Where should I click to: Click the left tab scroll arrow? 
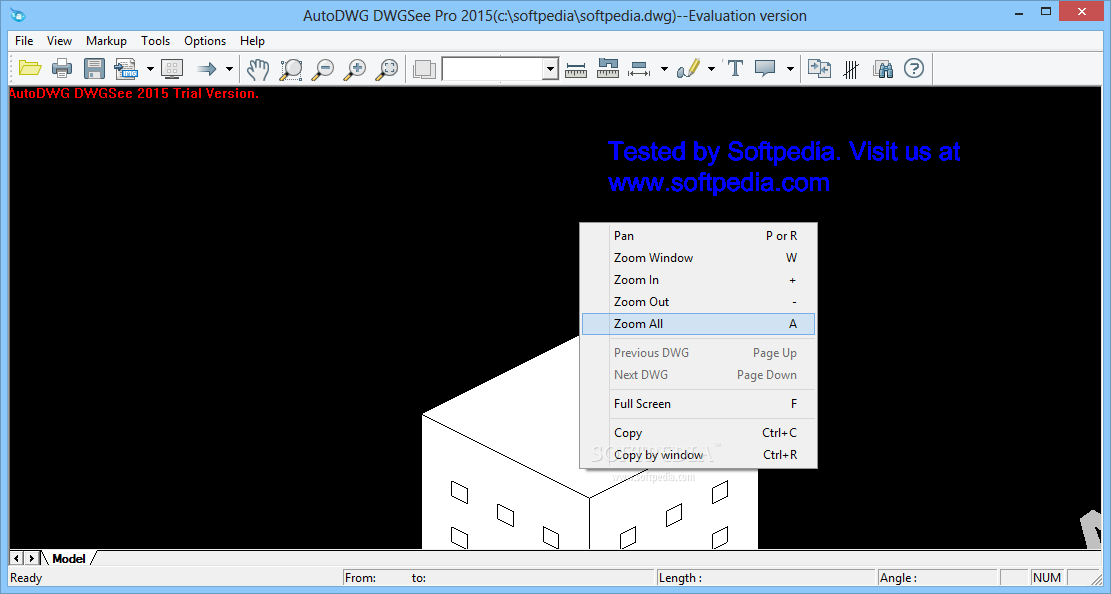coord(16,559)
